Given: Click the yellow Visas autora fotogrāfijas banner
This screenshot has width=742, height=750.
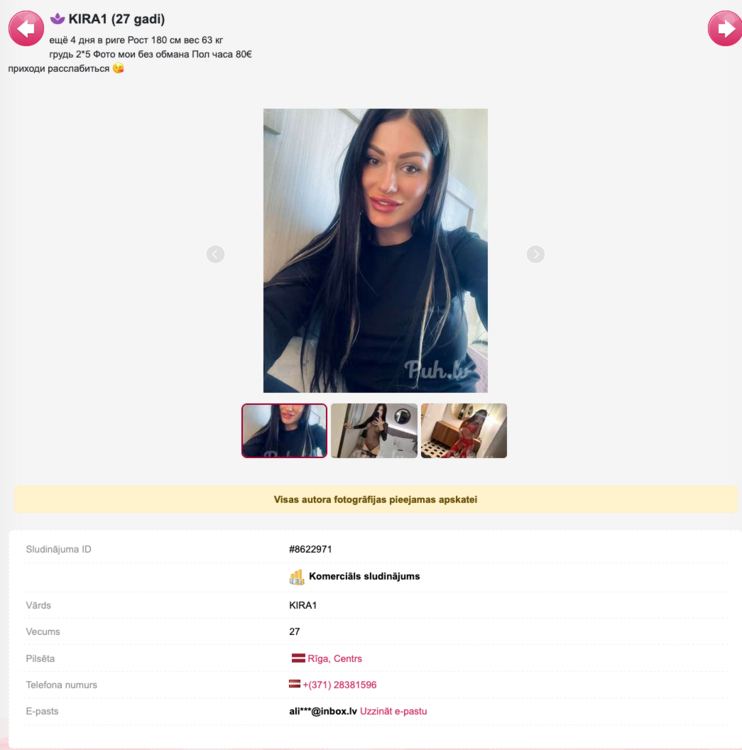Looking at the screenshot, I should [376, 499].
